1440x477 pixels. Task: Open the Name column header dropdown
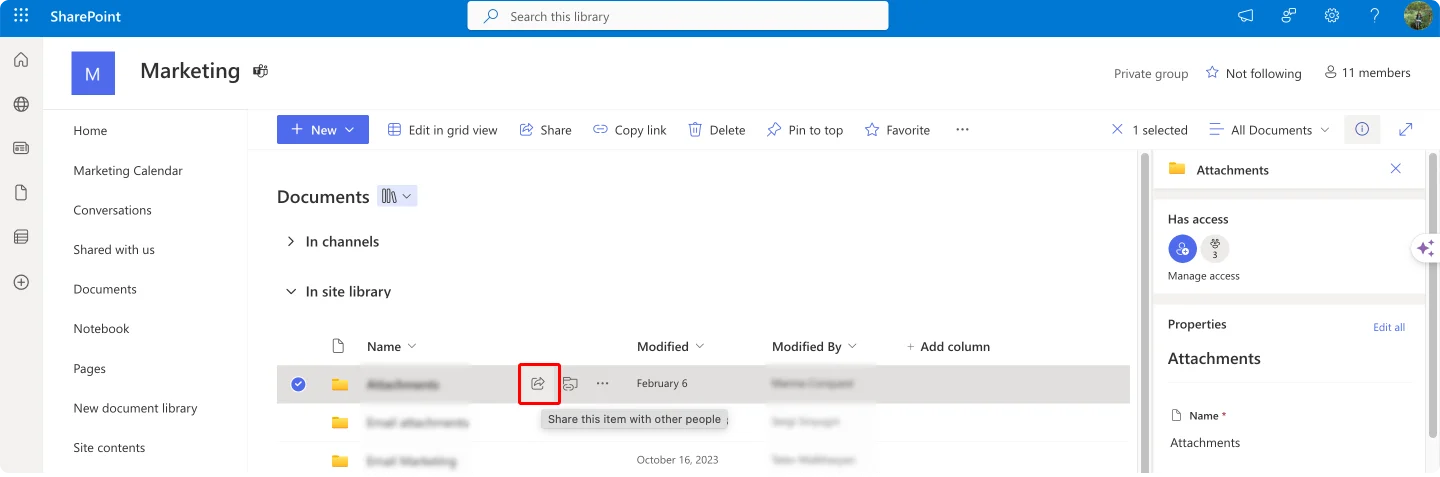click(392, 347)
